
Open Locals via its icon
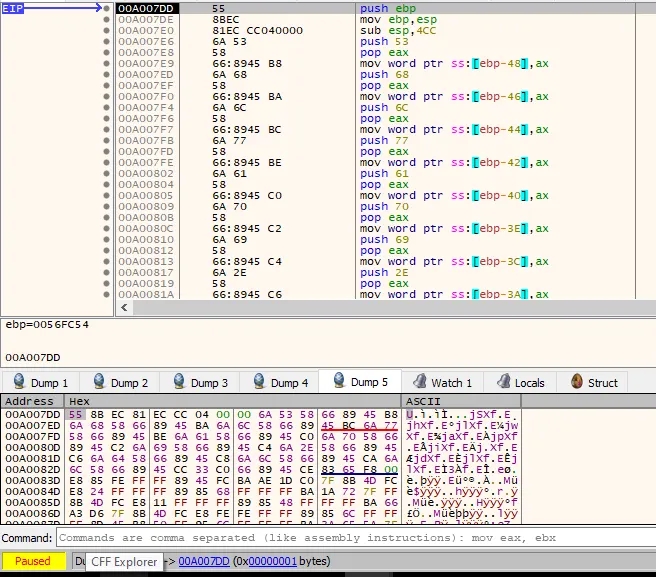(x=500, y=382)
